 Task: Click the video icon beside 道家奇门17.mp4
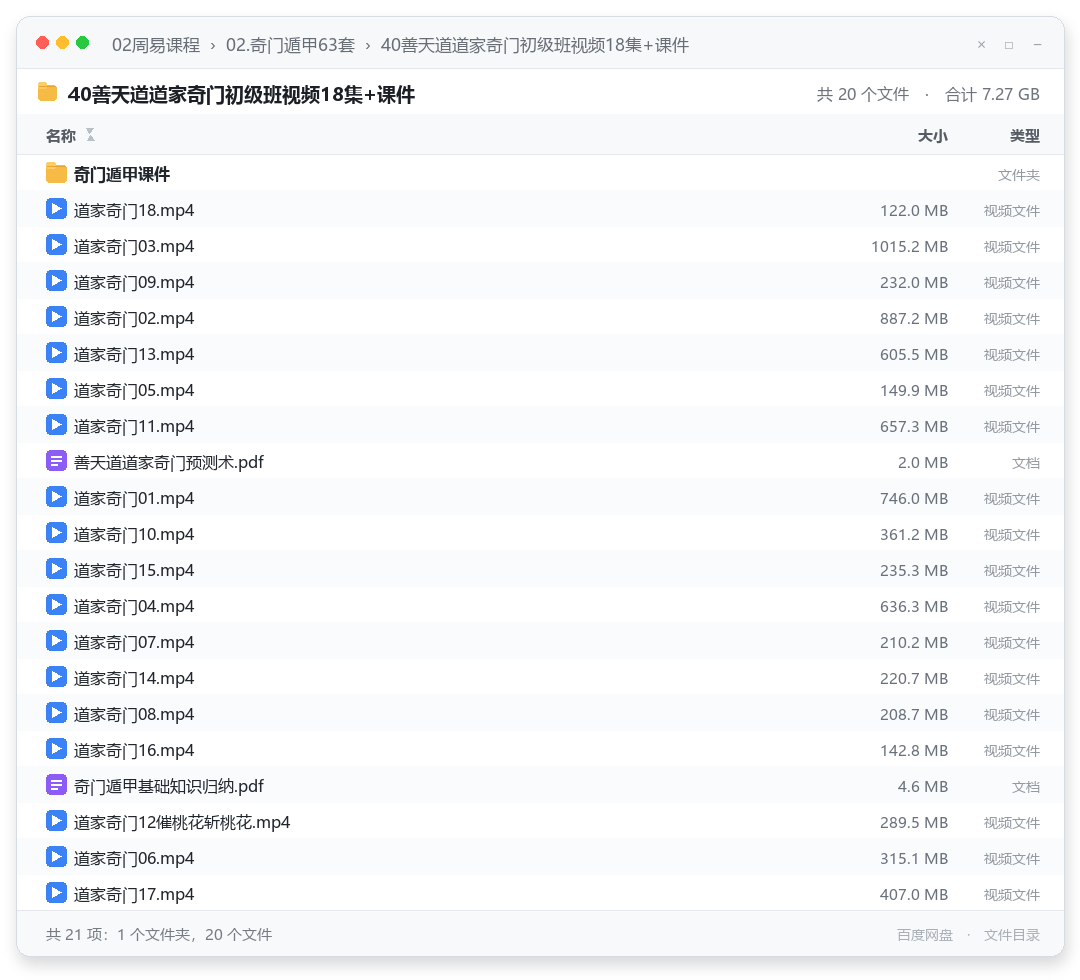click(x=56, y=893)
